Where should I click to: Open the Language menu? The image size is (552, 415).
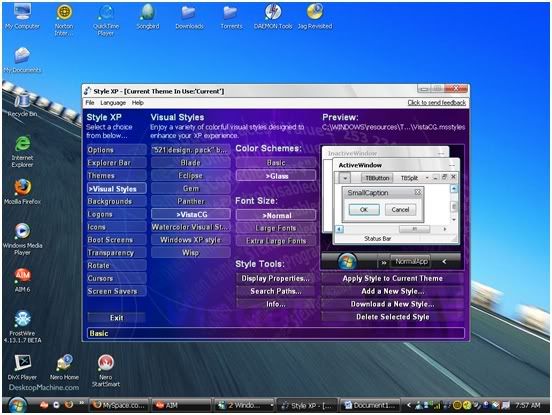(x=113, y=103)
